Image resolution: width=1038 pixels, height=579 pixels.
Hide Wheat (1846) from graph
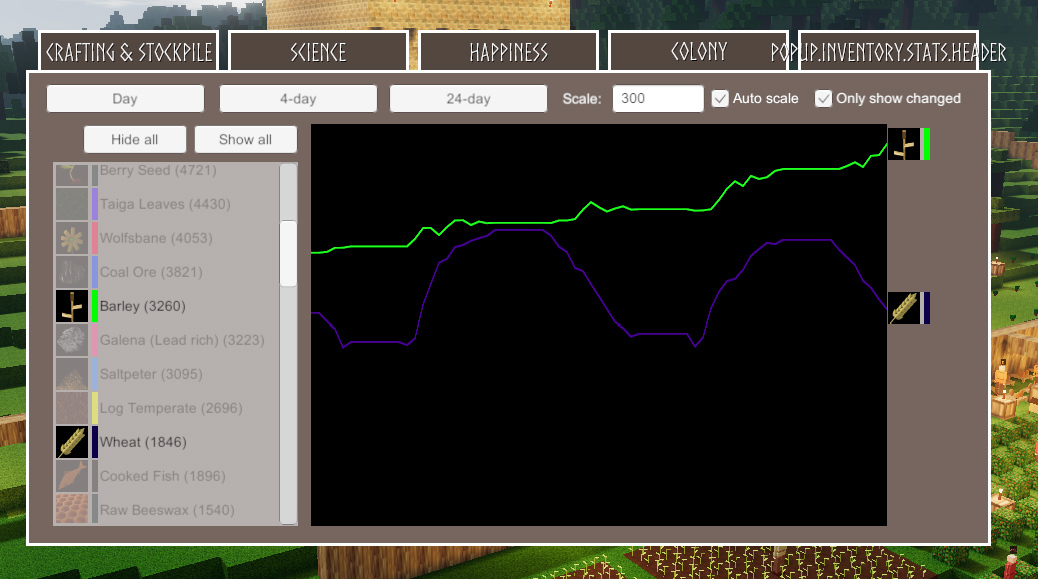pos(143,442)
